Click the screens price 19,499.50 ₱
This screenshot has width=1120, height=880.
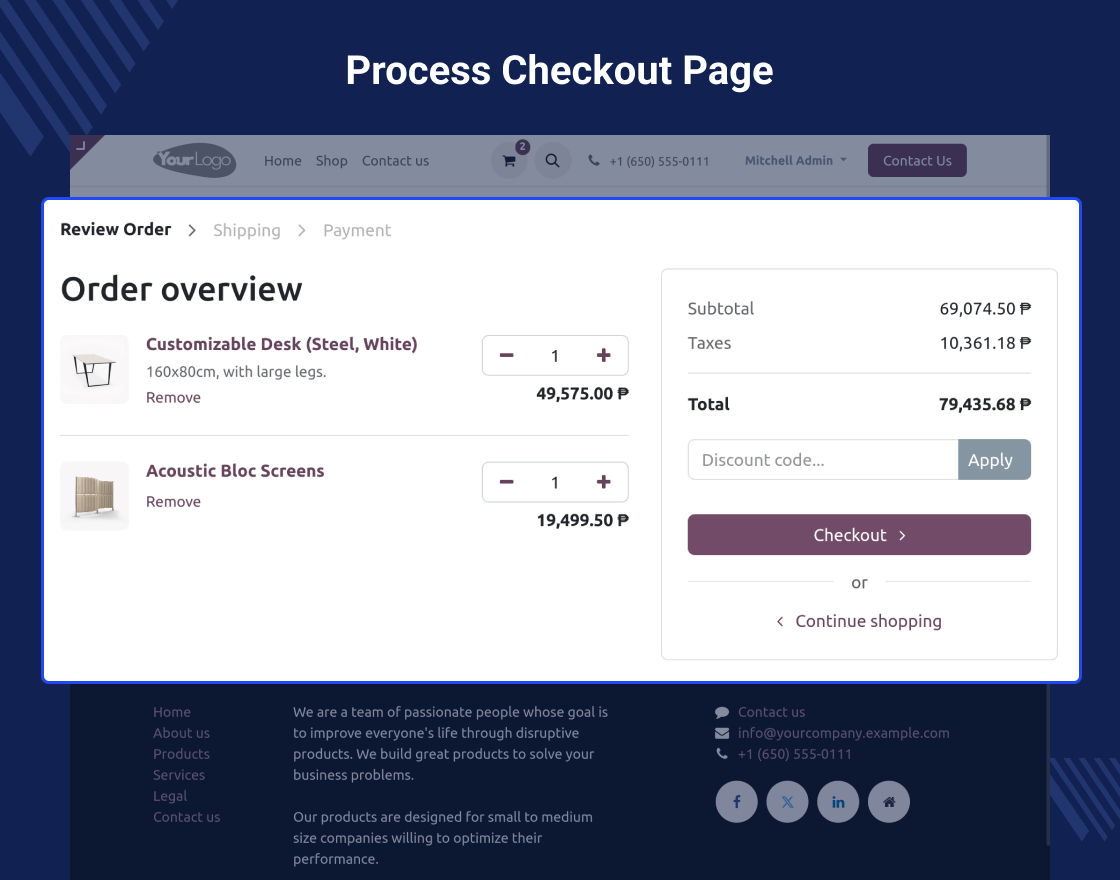tap(582, 520)
